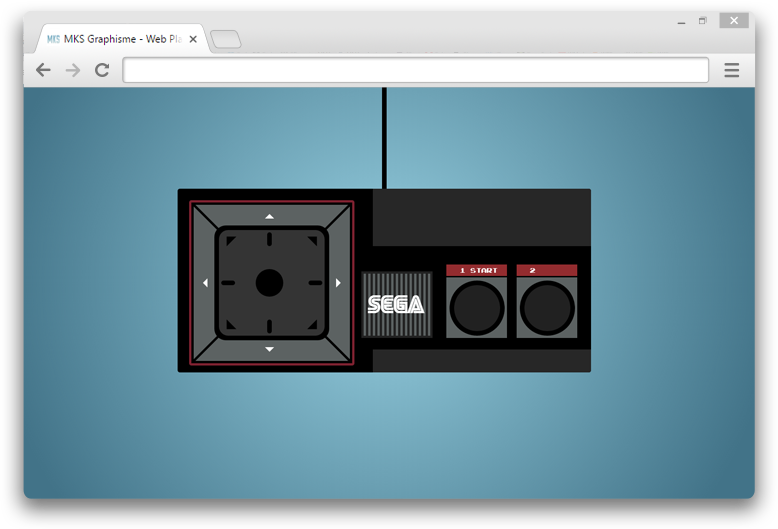Click the controller cable
Viewport: 778px width, 529px height.
pyautogui.click(x=384, y=138)
